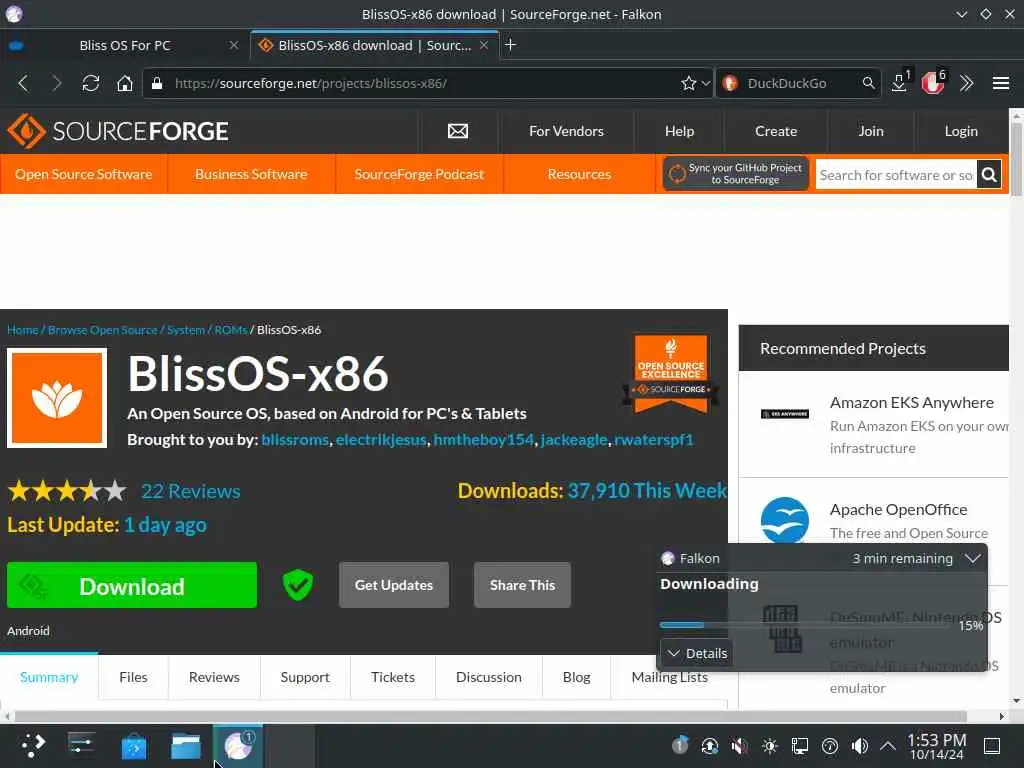Open the 22 Reviews link

click(191, 490)
